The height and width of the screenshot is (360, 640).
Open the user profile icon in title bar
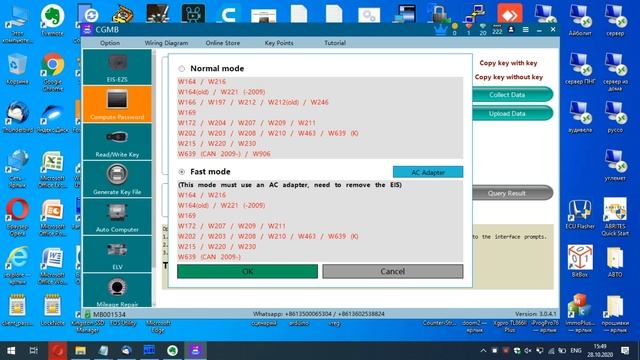click(x=511, y=30)
